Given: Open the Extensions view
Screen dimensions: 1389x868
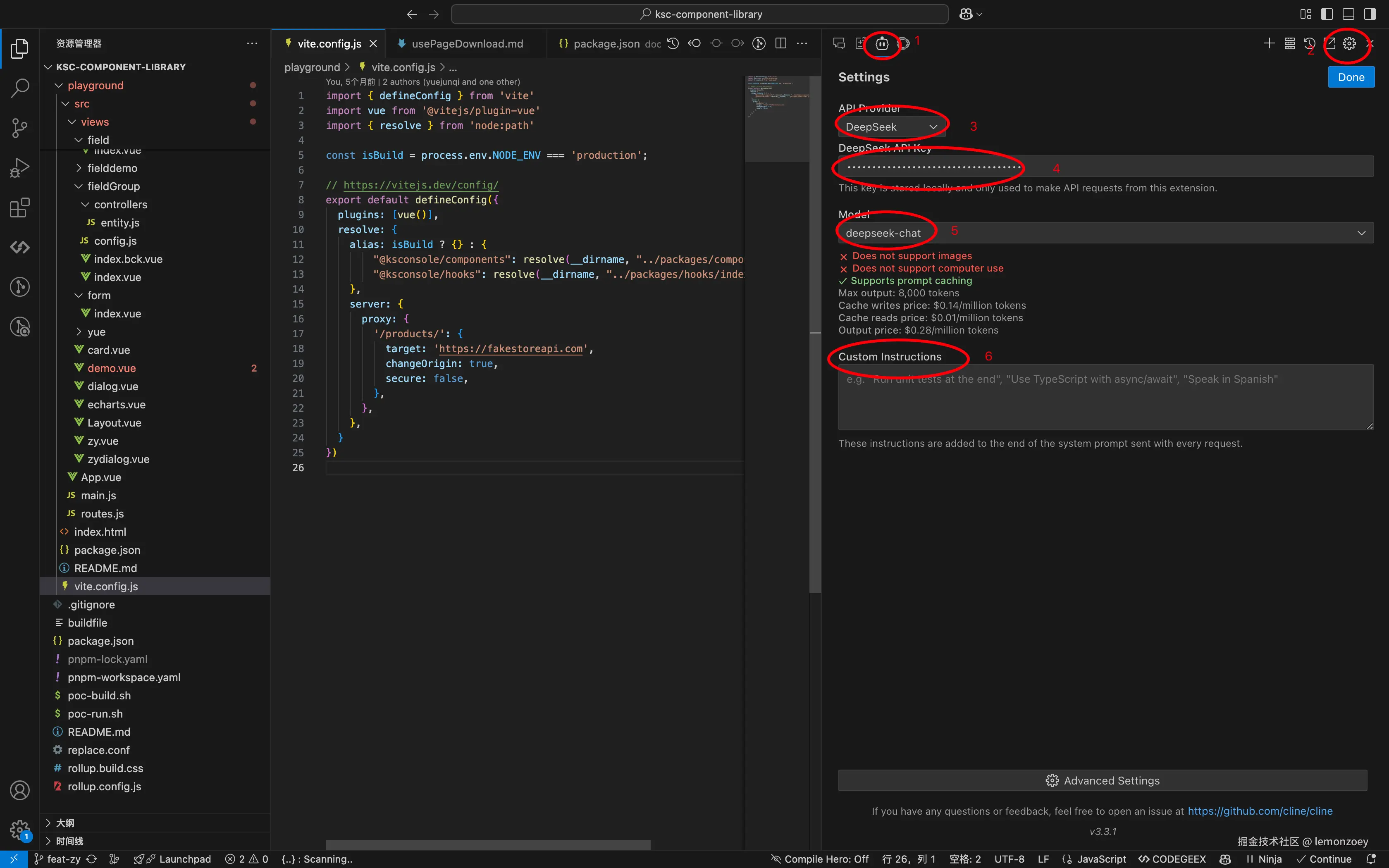Looking at the screenshot, I should pyautogui.click(x=19, y=208).
